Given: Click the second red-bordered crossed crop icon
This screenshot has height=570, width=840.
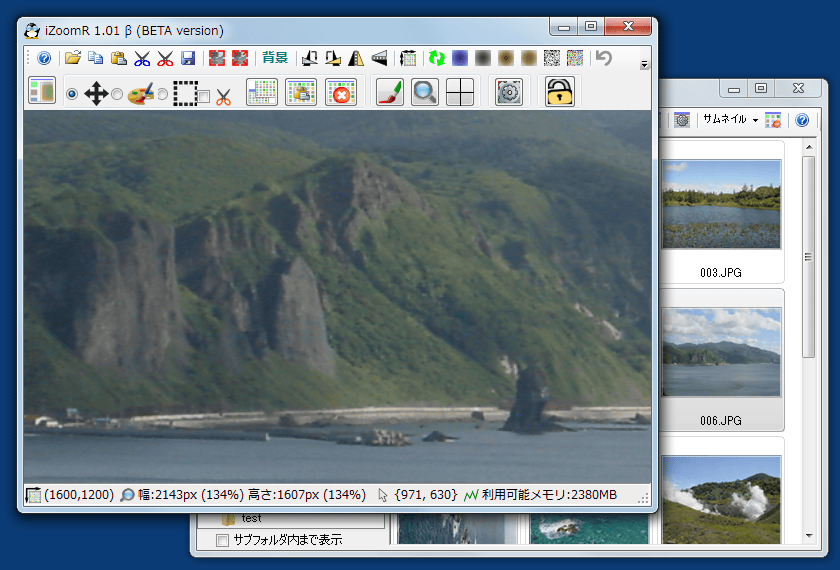Looking at the screenshot, I should tap(239, 58).
